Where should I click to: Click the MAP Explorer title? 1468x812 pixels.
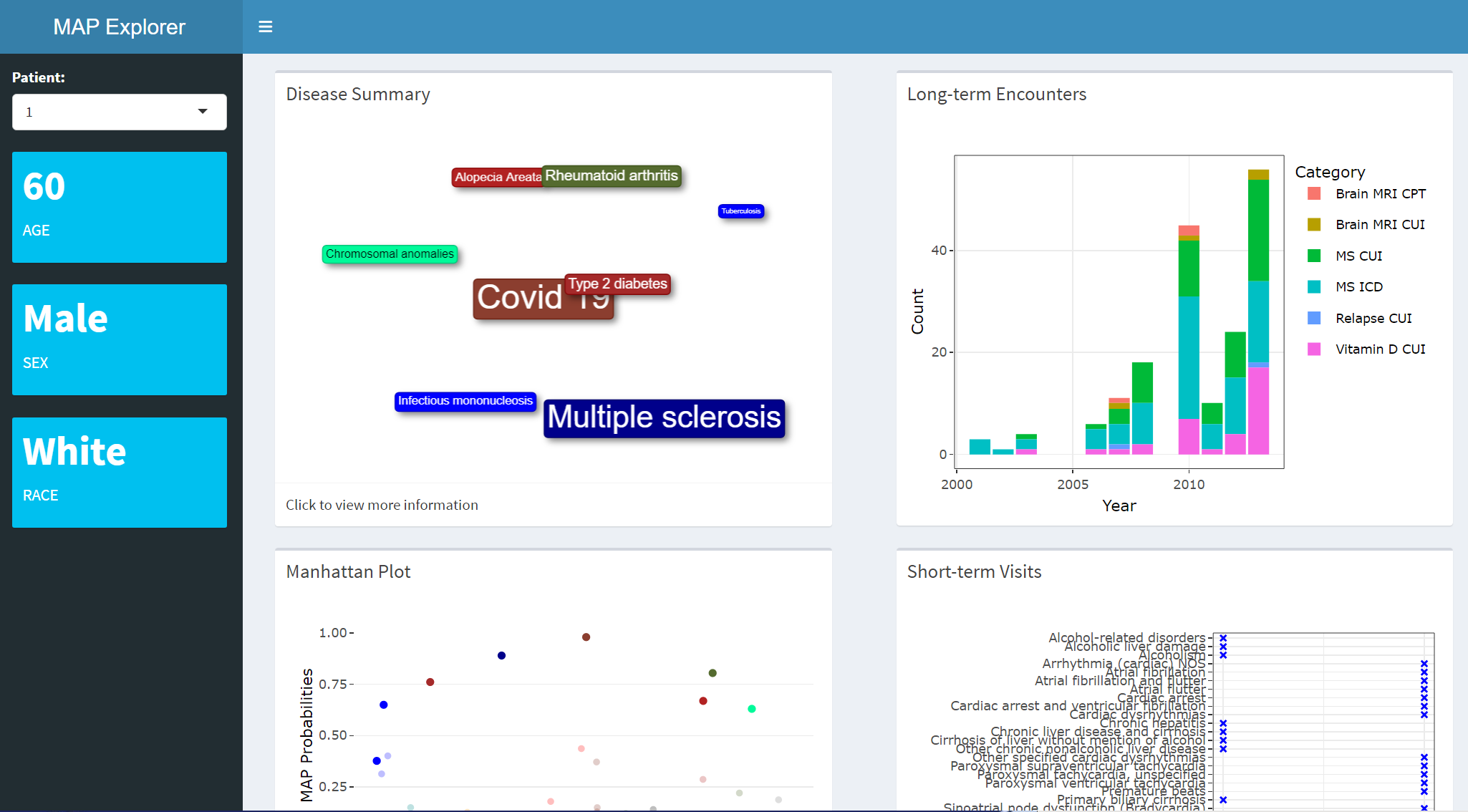click(x=120, y=27)
